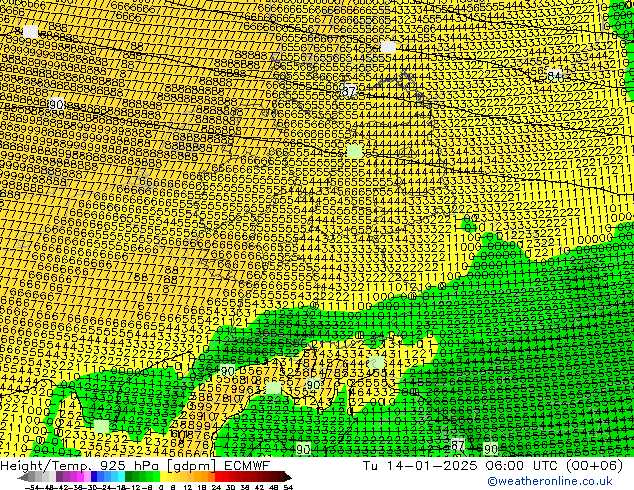634x490 pixels.
Task: Click the '-54' legend scale value
Action: (32, 487)
